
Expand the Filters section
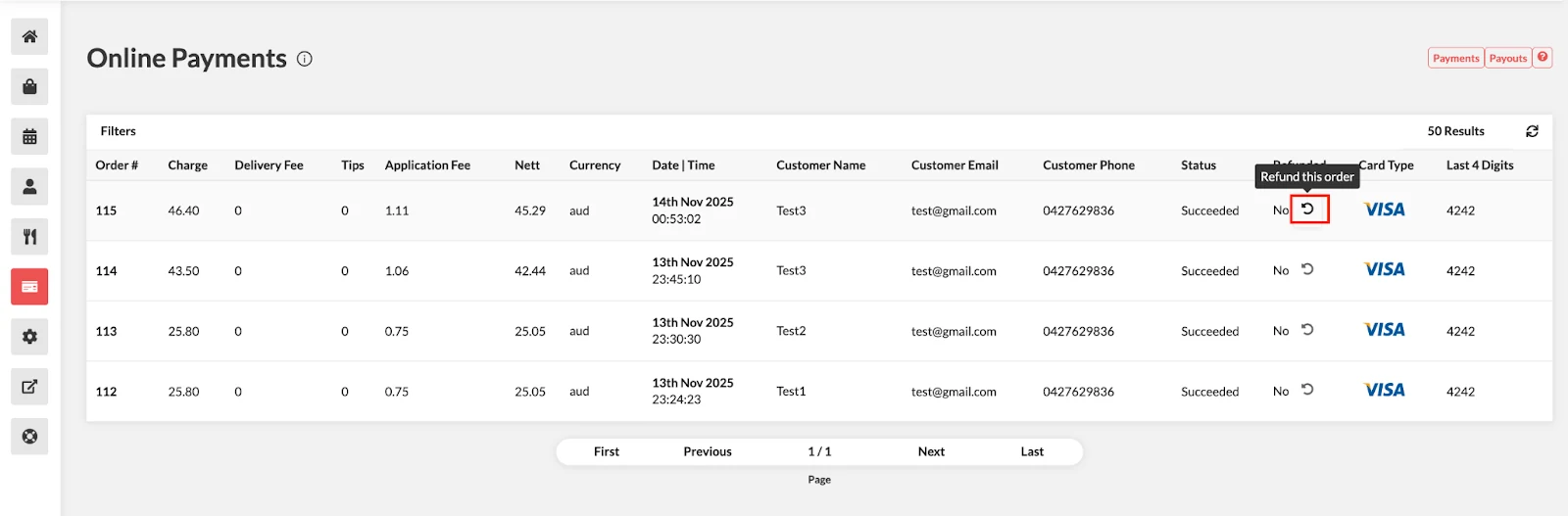(x=119, y=131)
